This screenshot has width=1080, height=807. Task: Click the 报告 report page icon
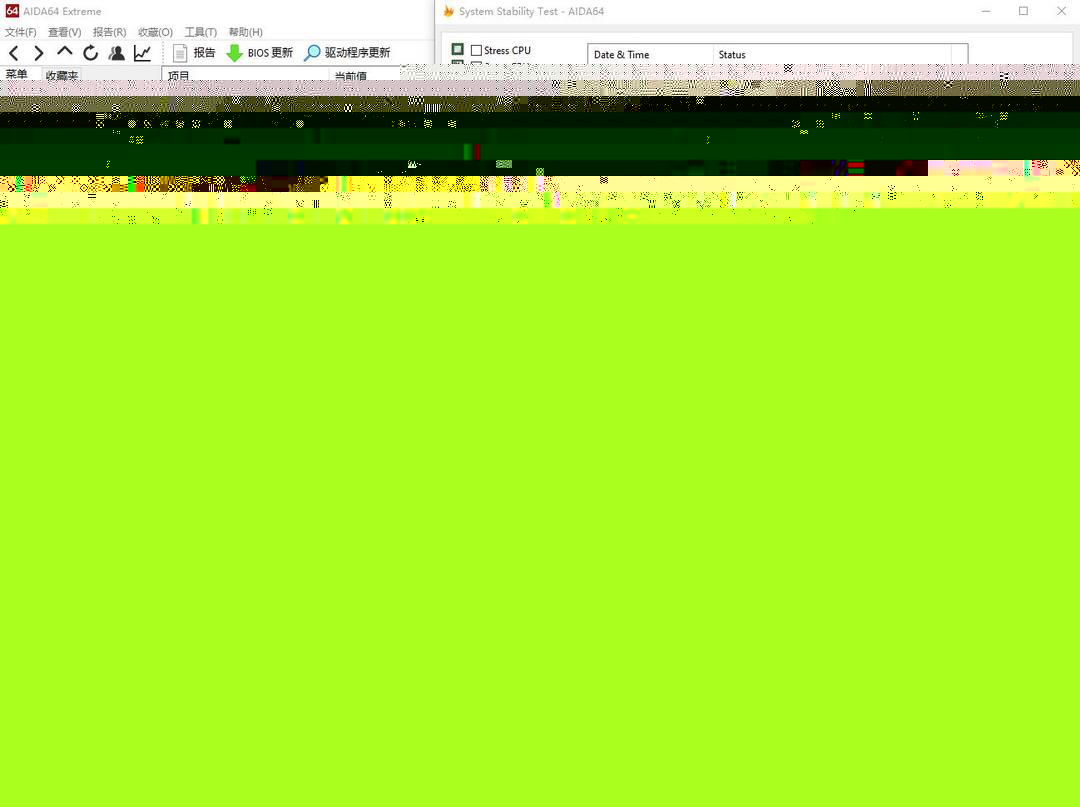(180, 53)
